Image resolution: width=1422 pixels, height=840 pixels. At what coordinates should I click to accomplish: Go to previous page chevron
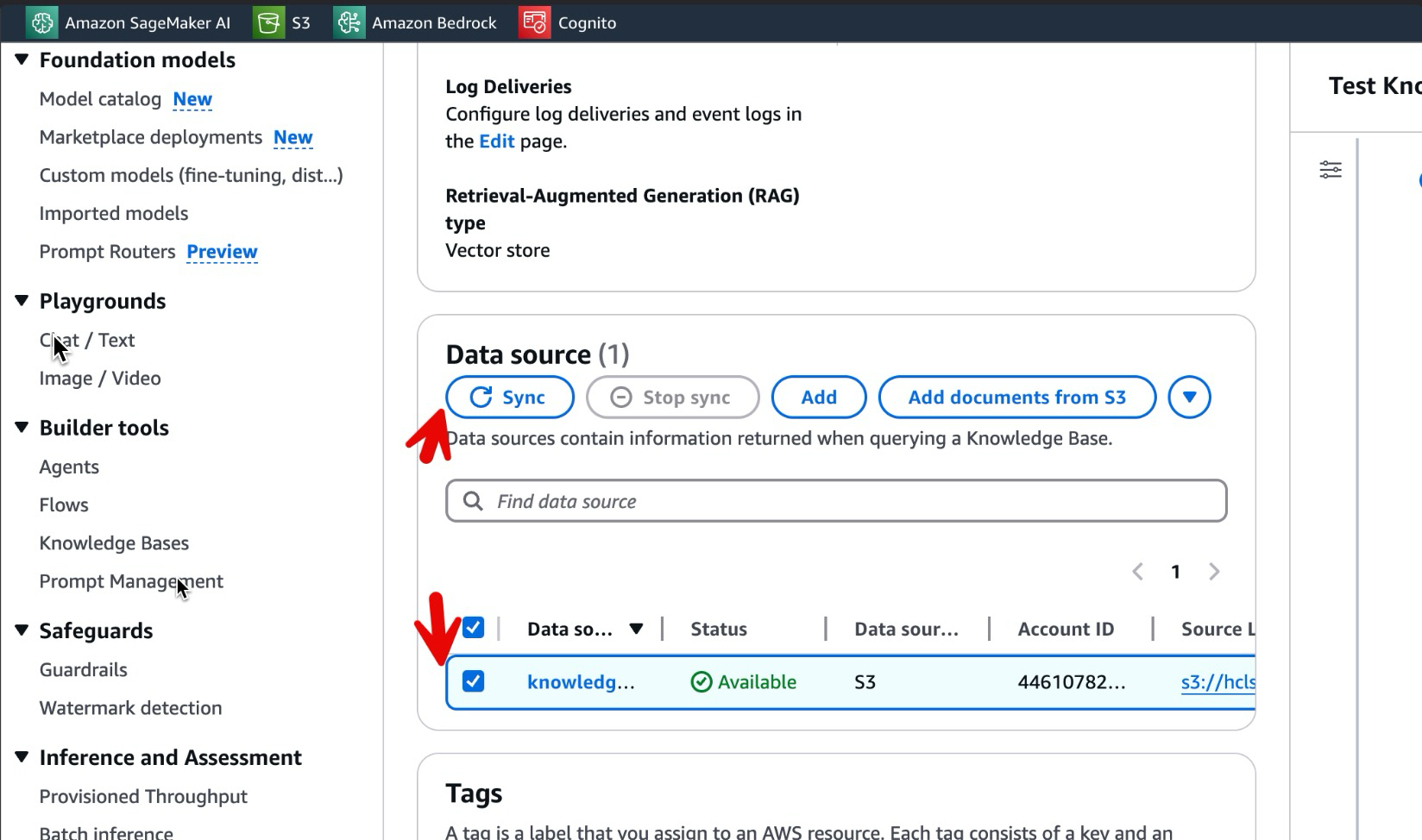[x=1137, y=572]
